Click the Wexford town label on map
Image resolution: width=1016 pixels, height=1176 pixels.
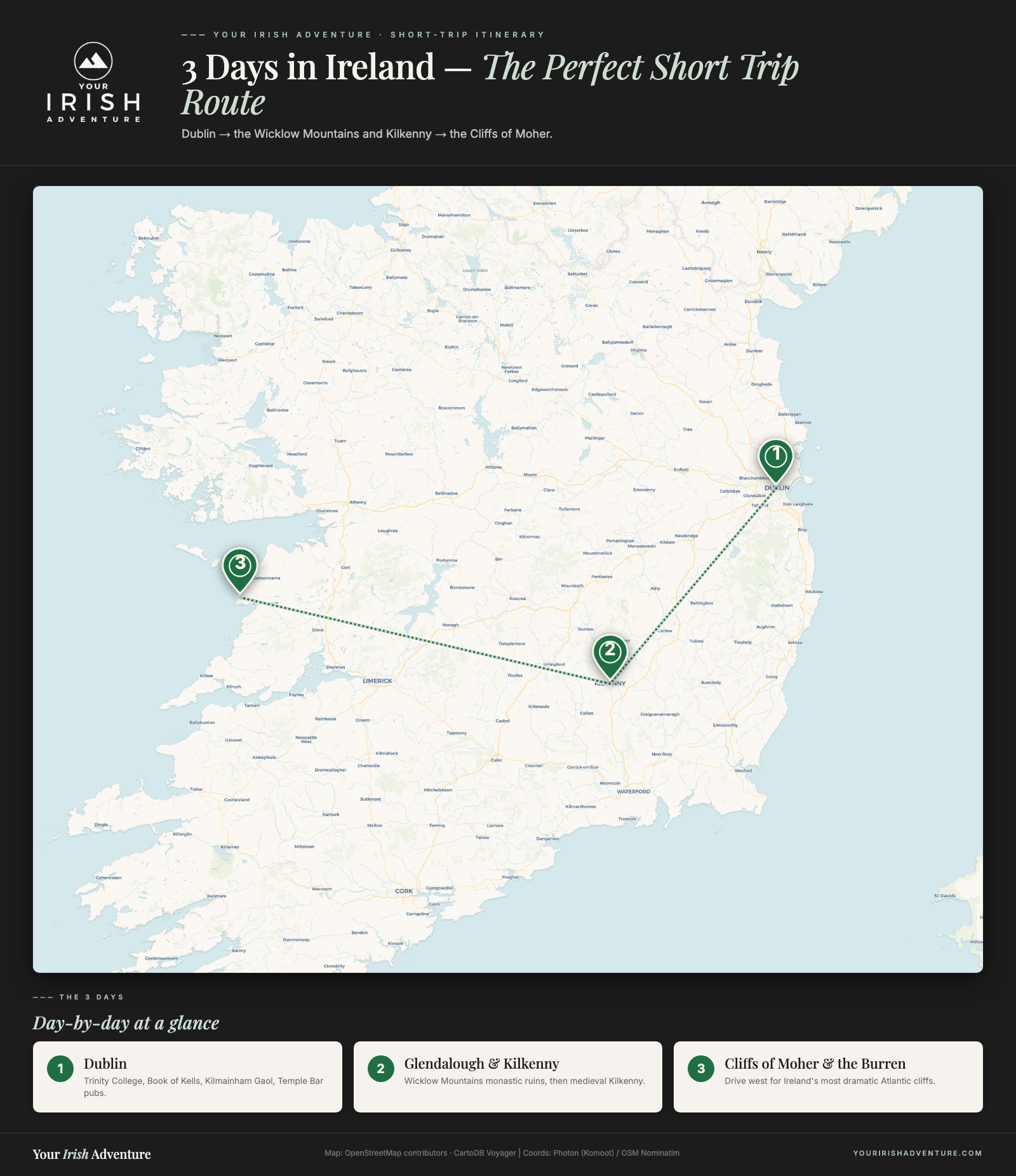pyautogui.click(x=744, y=771)
